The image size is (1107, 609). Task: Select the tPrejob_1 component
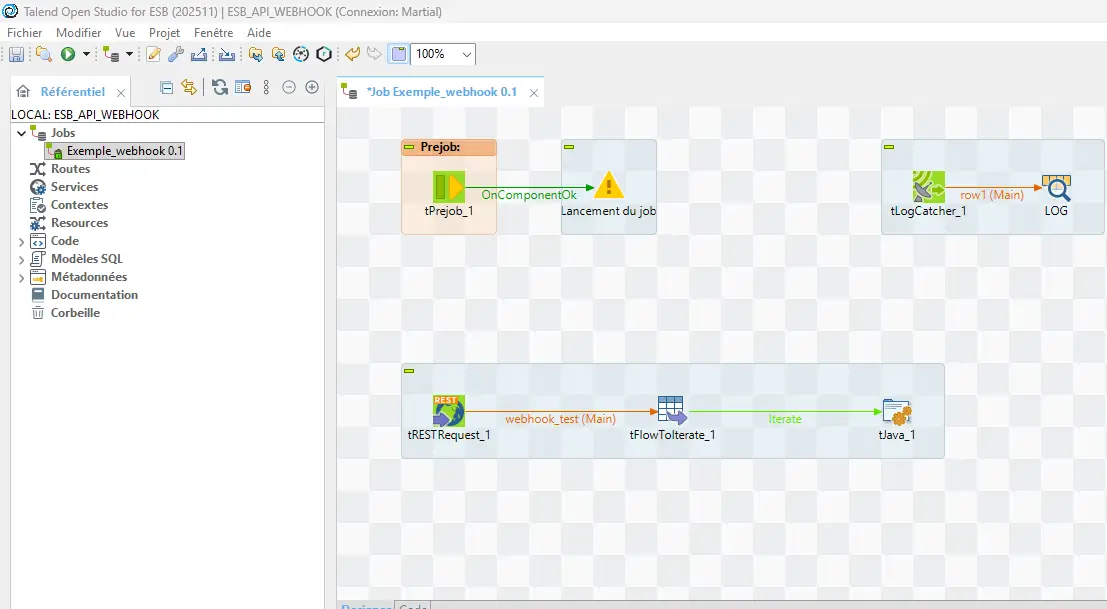pyautogui.click(x=449, y=185)
